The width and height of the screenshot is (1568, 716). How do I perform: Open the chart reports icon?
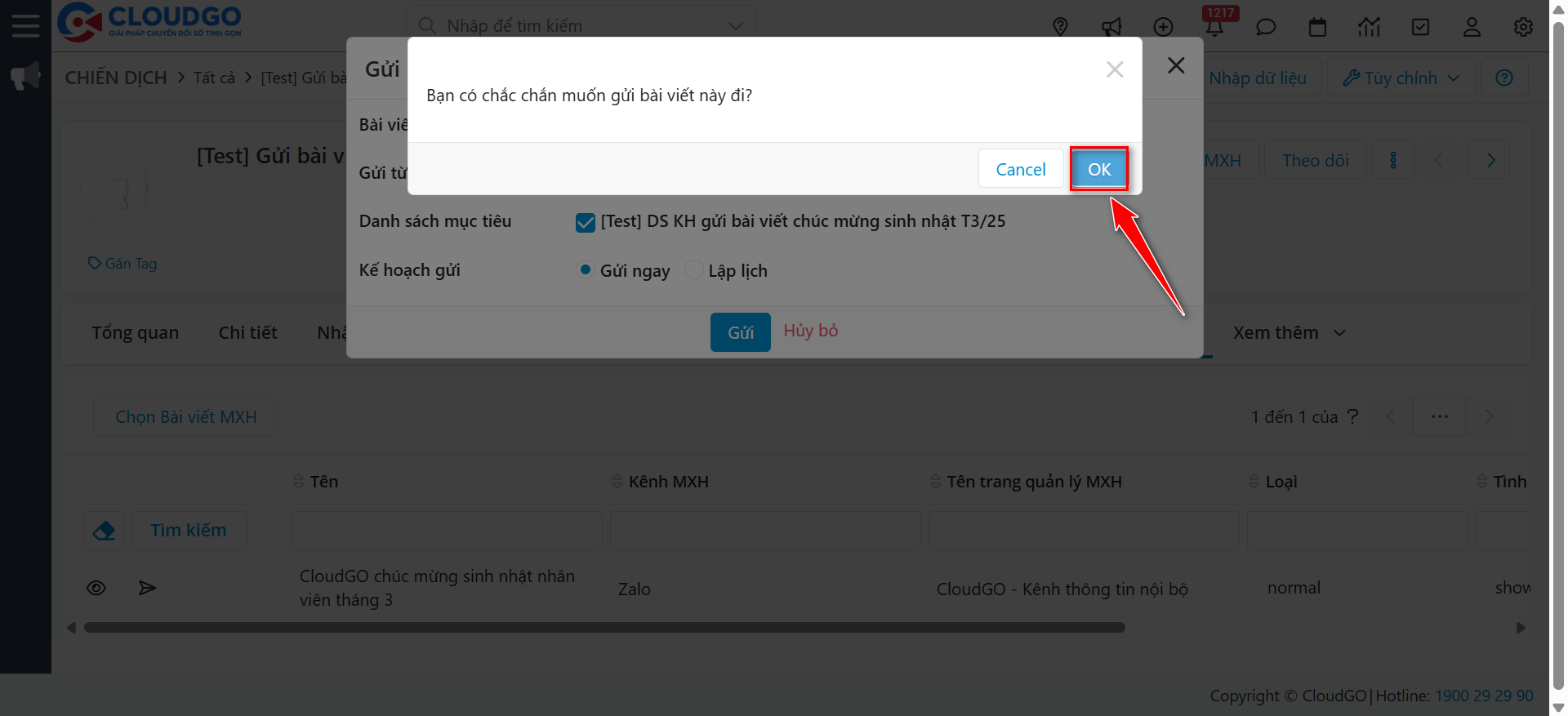[x=1369, y=27]
